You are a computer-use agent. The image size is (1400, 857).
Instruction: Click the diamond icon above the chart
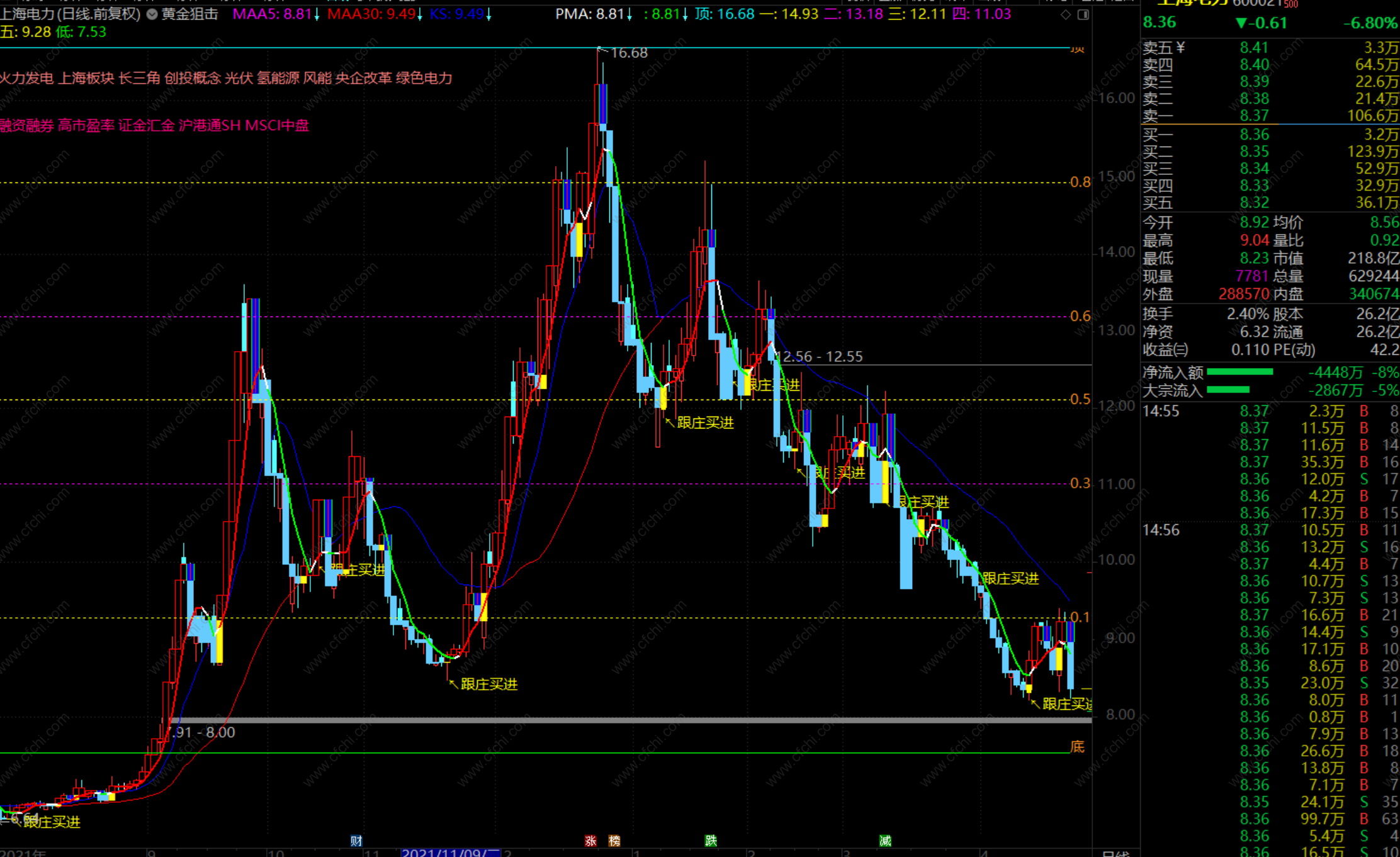click(x=1066, y=14)
